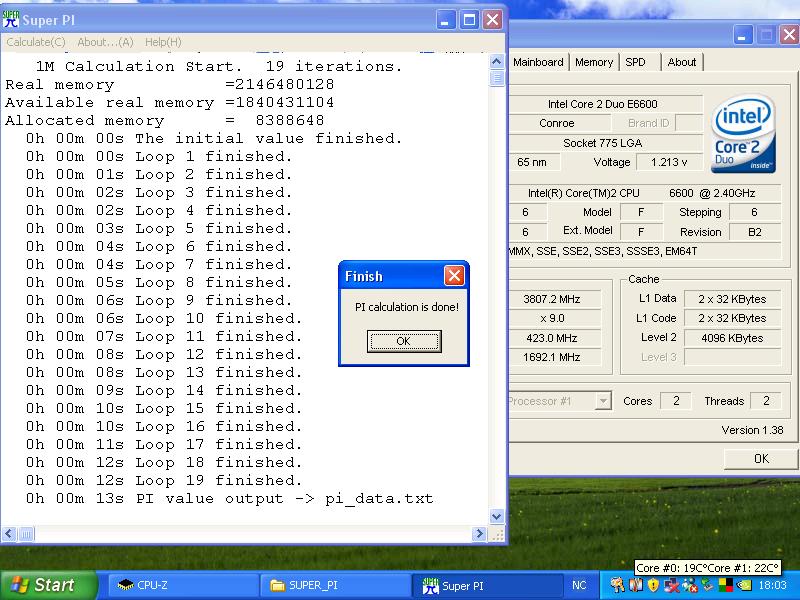Image resolution: width=800 pixels, height=600 pixels.
Task: Close the CPU-Z window
Action: (x=789, y=35)
